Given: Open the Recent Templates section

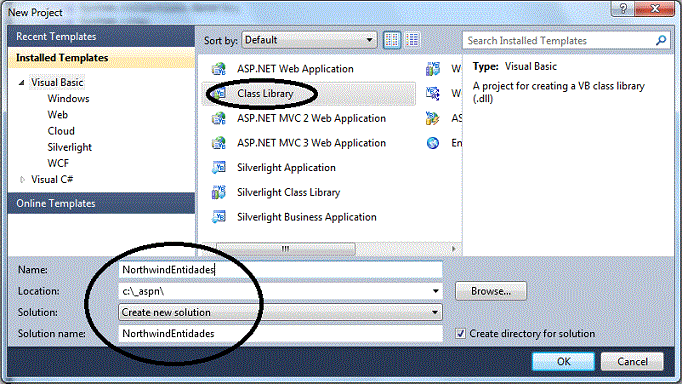Looking at the screenshot, I should pyautogui.click(x=101, y=37).
